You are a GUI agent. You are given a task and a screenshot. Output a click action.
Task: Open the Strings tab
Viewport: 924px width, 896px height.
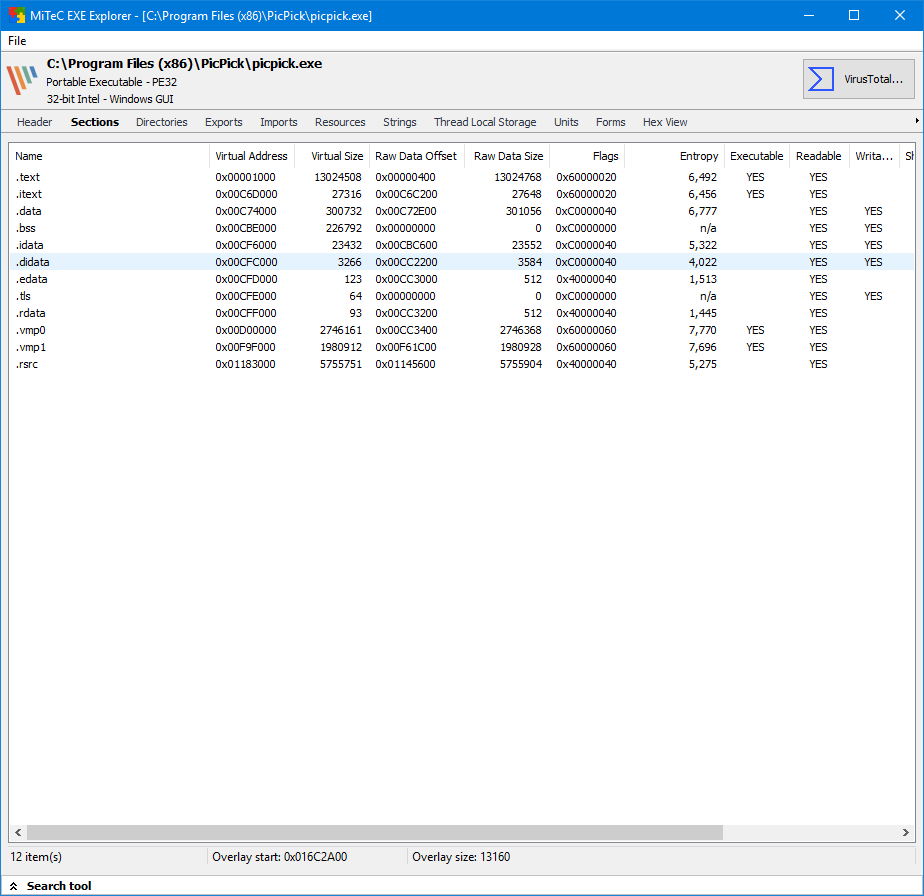tap(400, 122)
